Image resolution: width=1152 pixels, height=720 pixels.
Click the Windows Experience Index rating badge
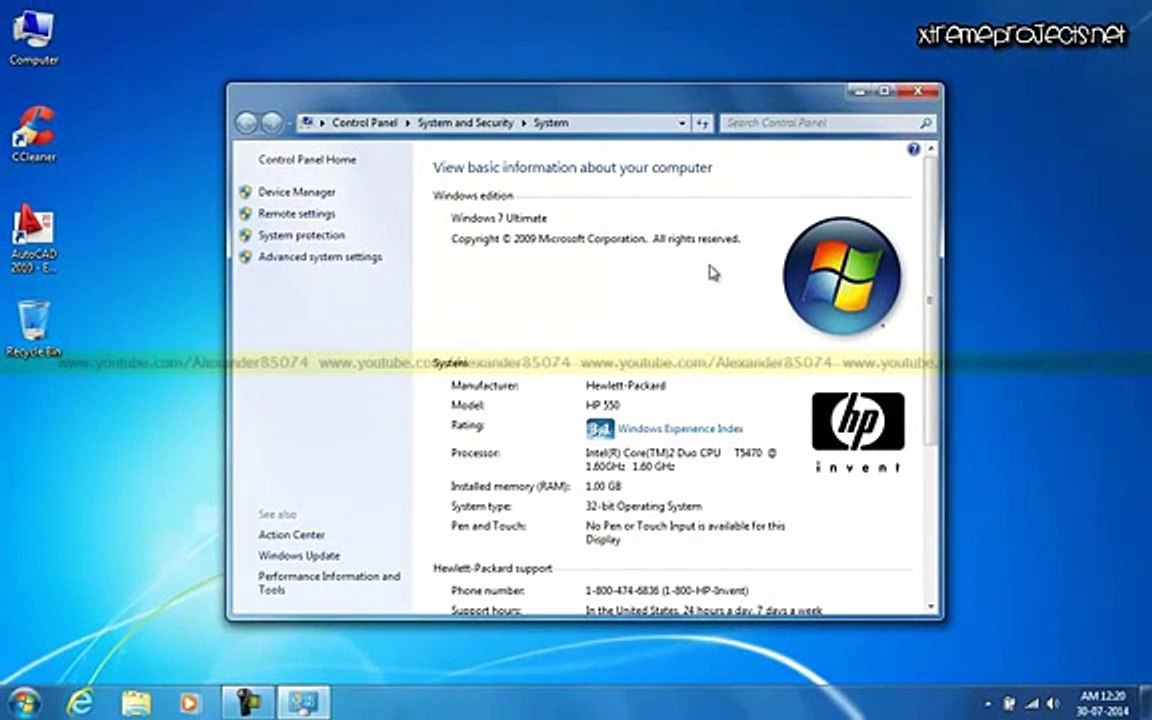pos(600,428)
